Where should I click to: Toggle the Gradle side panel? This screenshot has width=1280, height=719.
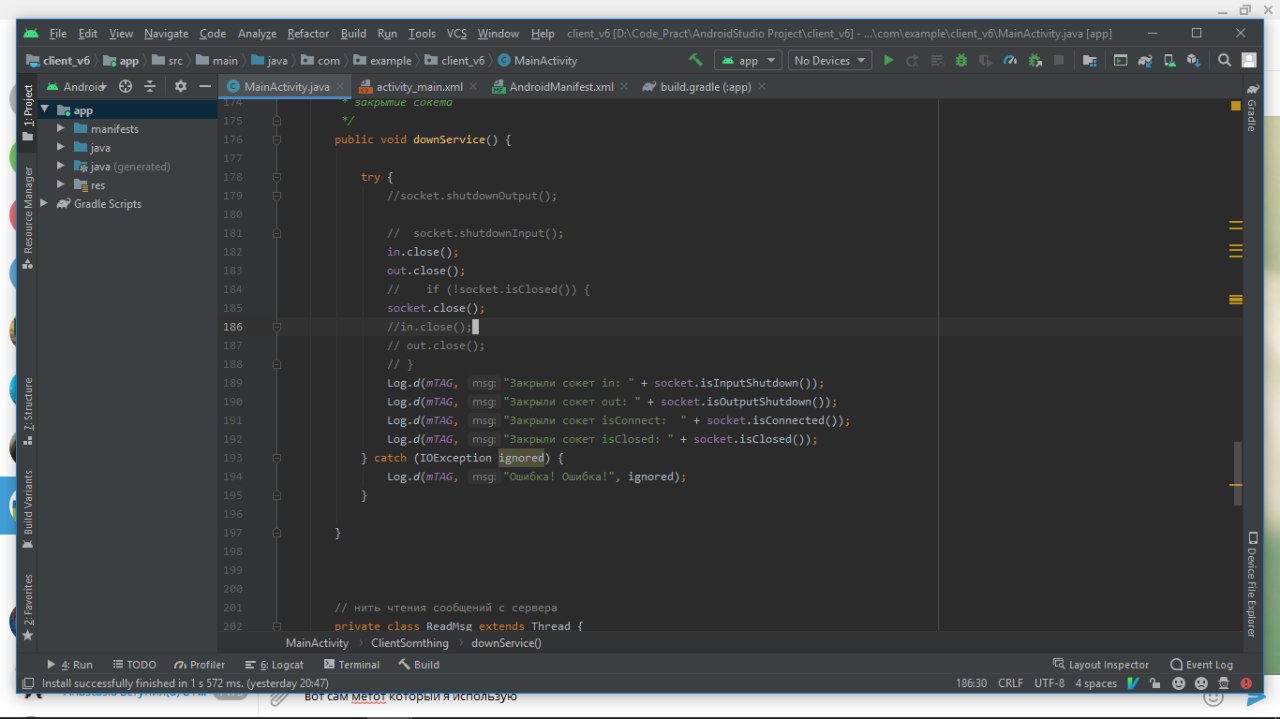(1251, 109)
